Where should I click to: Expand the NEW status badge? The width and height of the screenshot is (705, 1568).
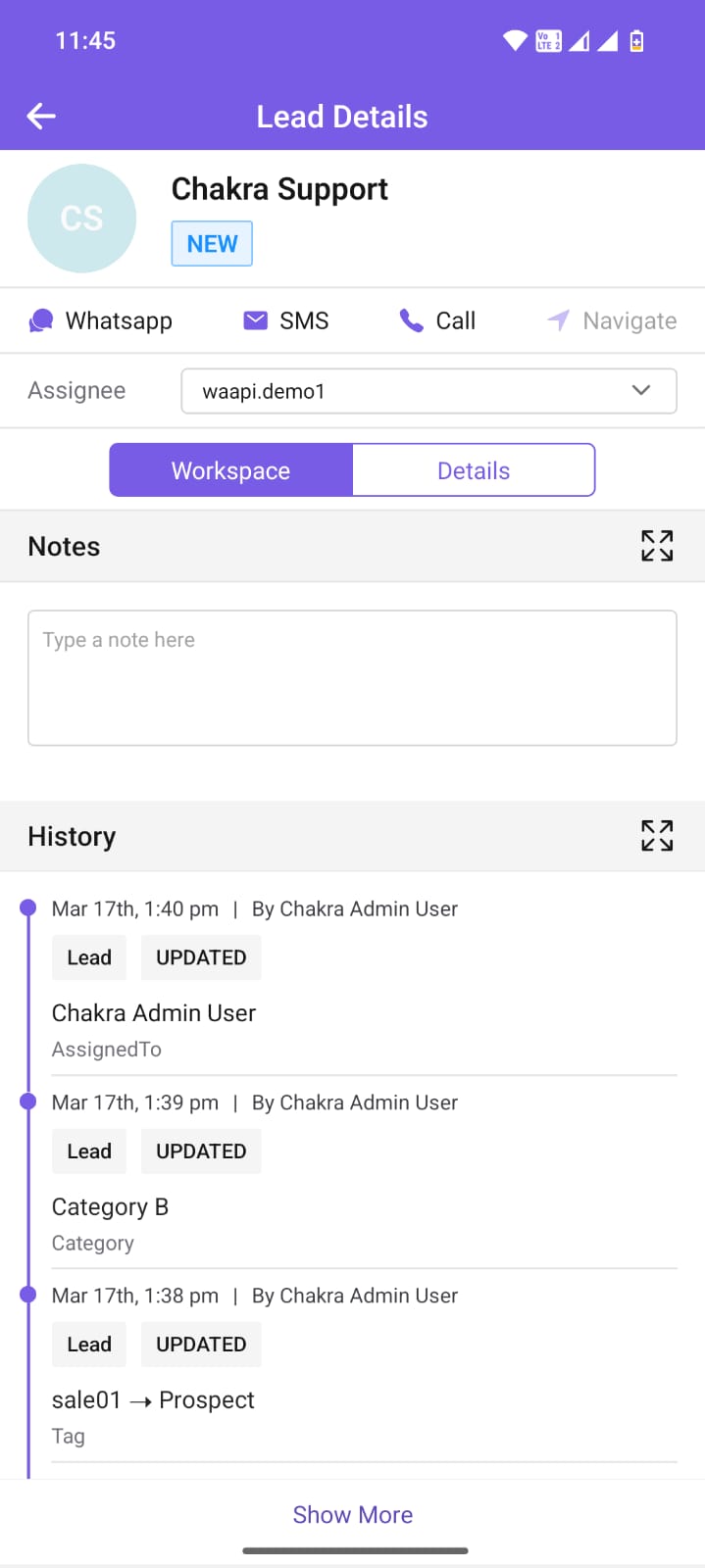211,243
